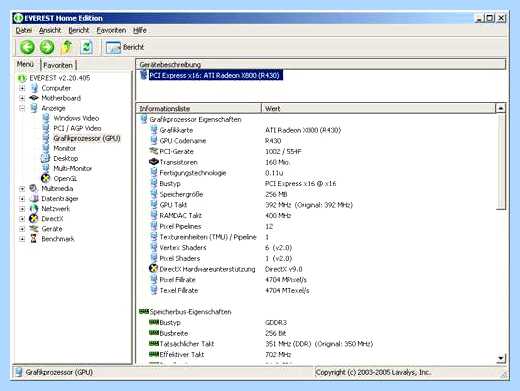Select the Datenträger drive icon
520x391 pixels.
[x=34, y=198]
